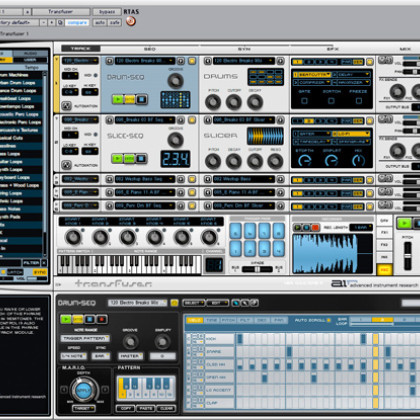Image resolution: width=420 pixels, height=420 pixels.
Task: Click yellow latch button in SLICE-SEQ module
Action: pos(129,158)
